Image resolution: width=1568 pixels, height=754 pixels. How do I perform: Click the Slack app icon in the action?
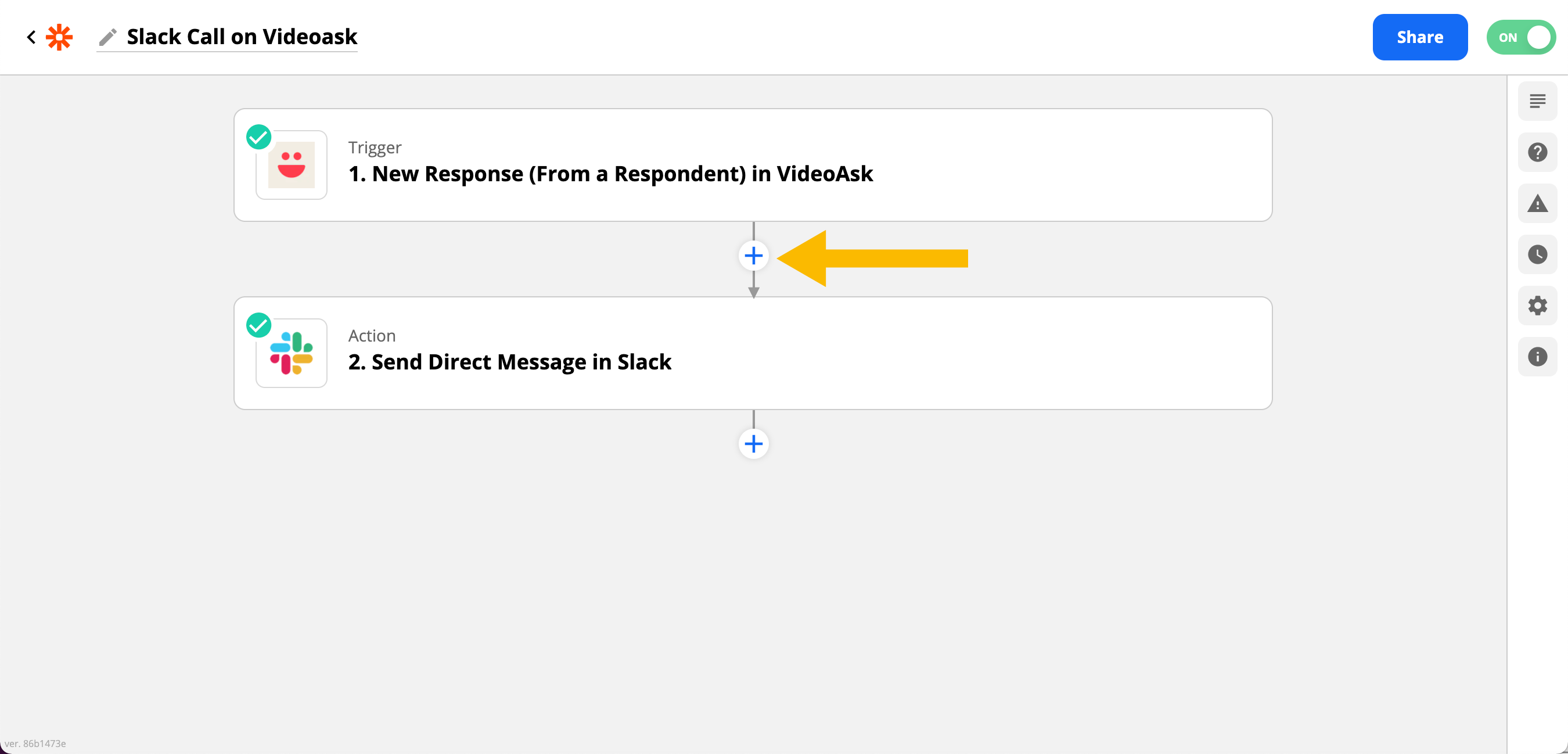(292, 353)
